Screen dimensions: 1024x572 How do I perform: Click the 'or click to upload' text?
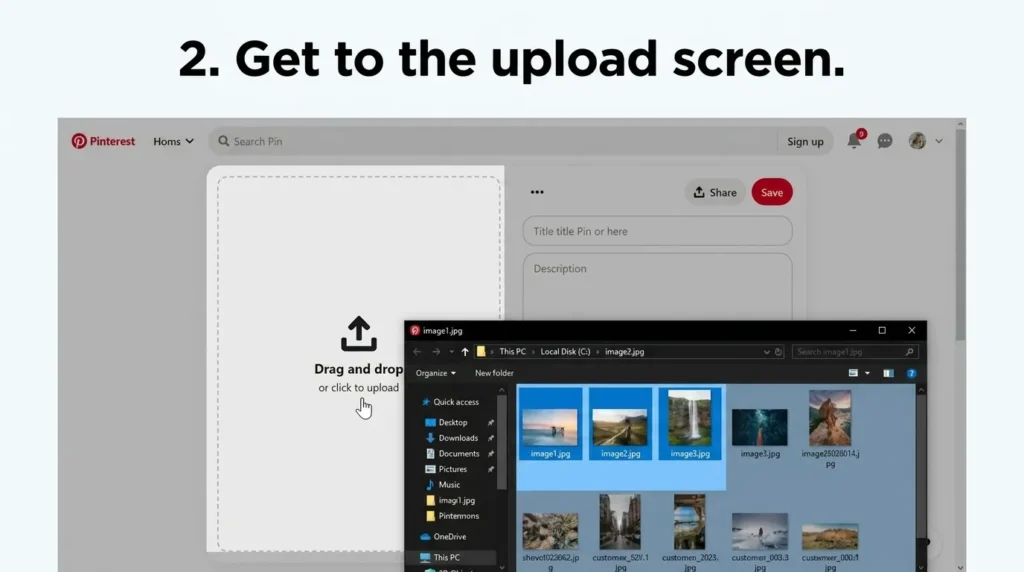pyautogui.click(x=359, y=388)
